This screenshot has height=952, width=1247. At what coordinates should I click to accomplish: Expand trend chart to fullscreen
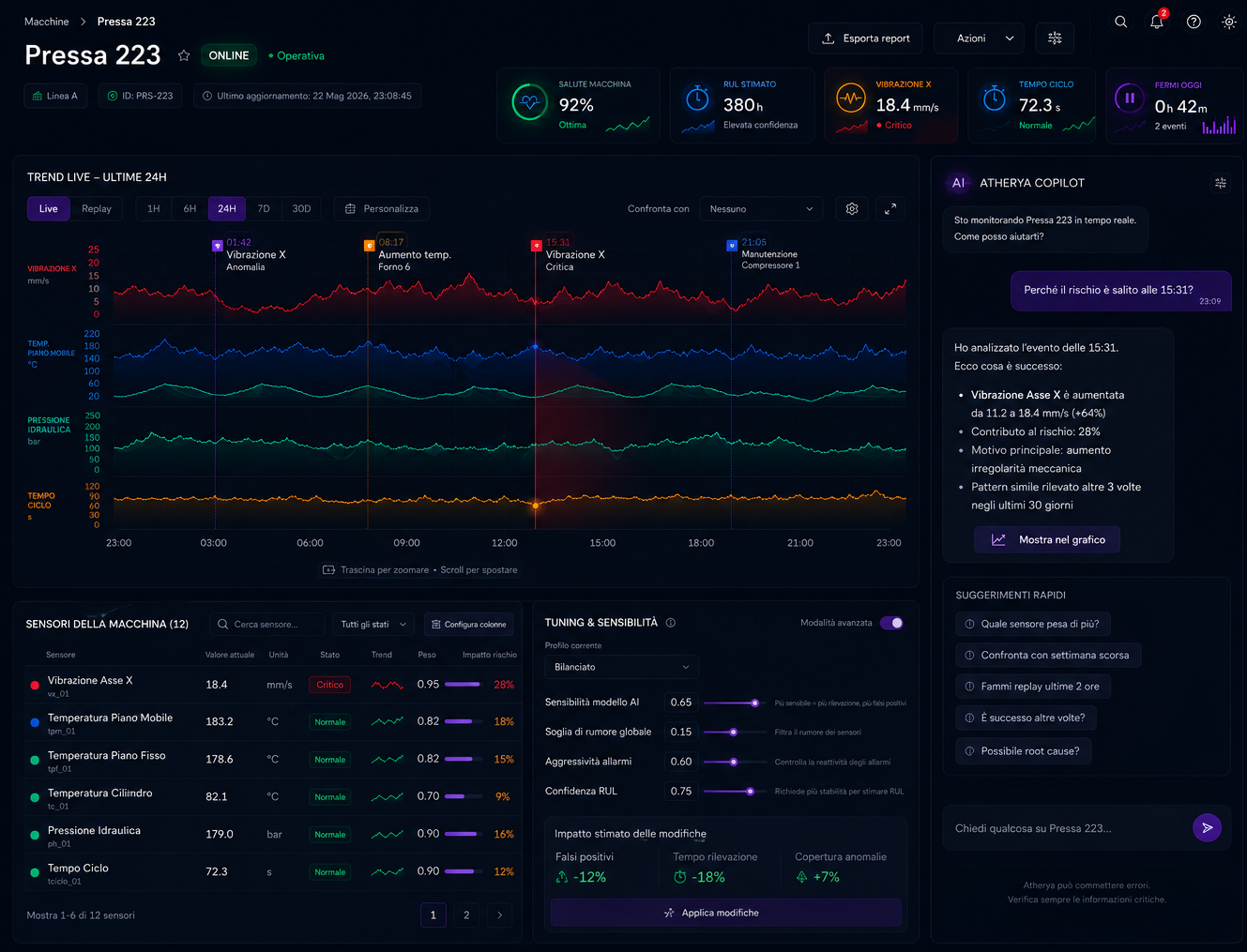point(890,209)
